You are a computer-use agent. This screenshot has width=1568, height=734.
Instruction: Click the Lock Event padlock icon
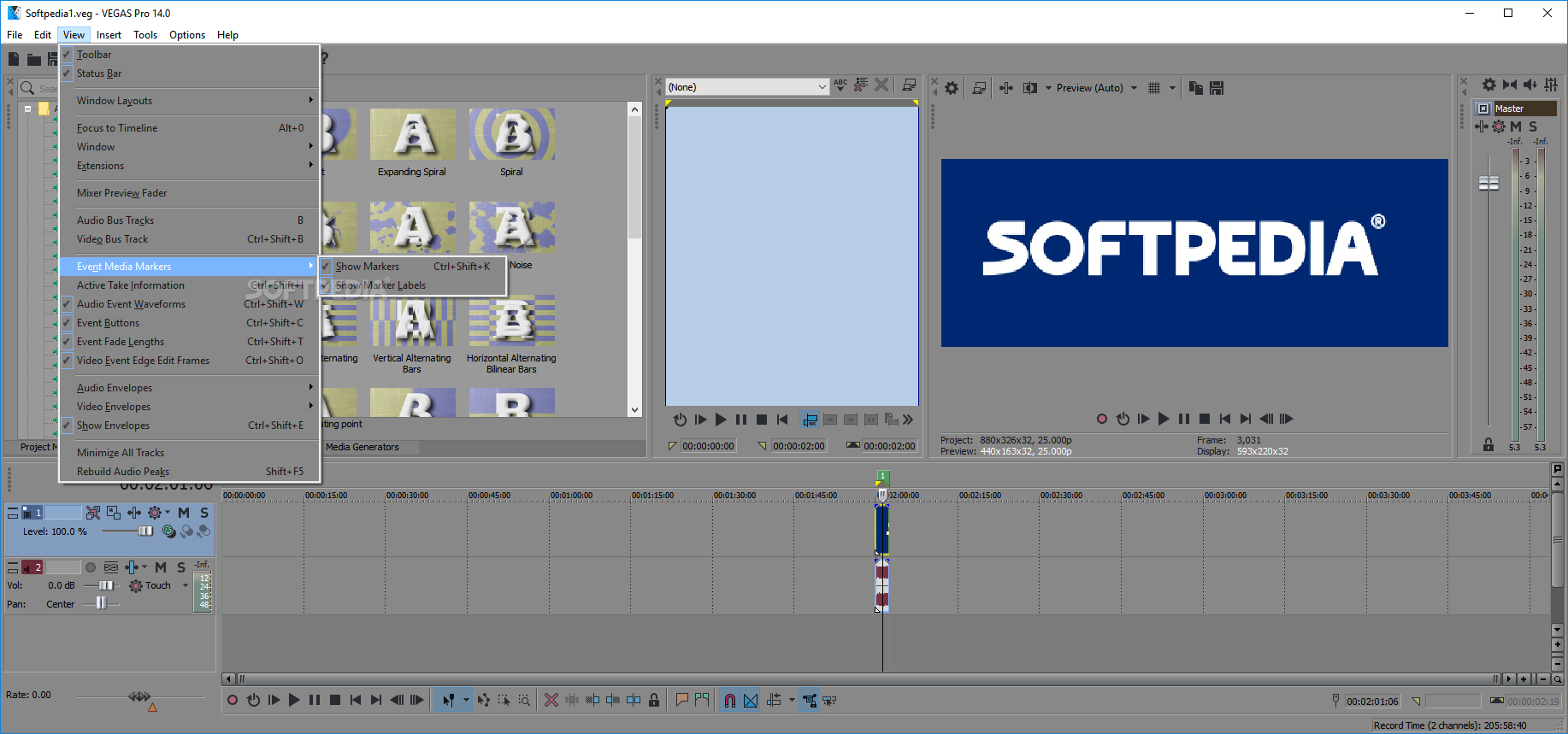(654, 700)
